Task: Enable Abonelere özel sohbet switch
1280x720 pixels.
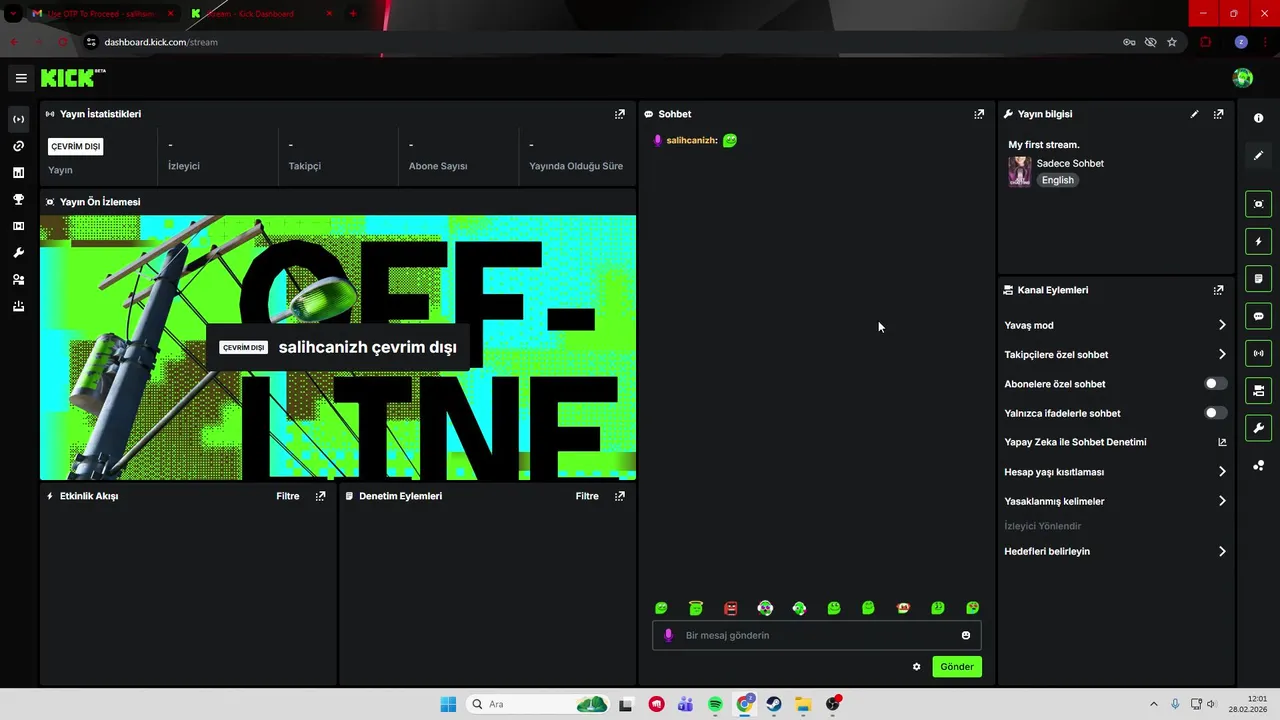Action: tap(1215, 384)
